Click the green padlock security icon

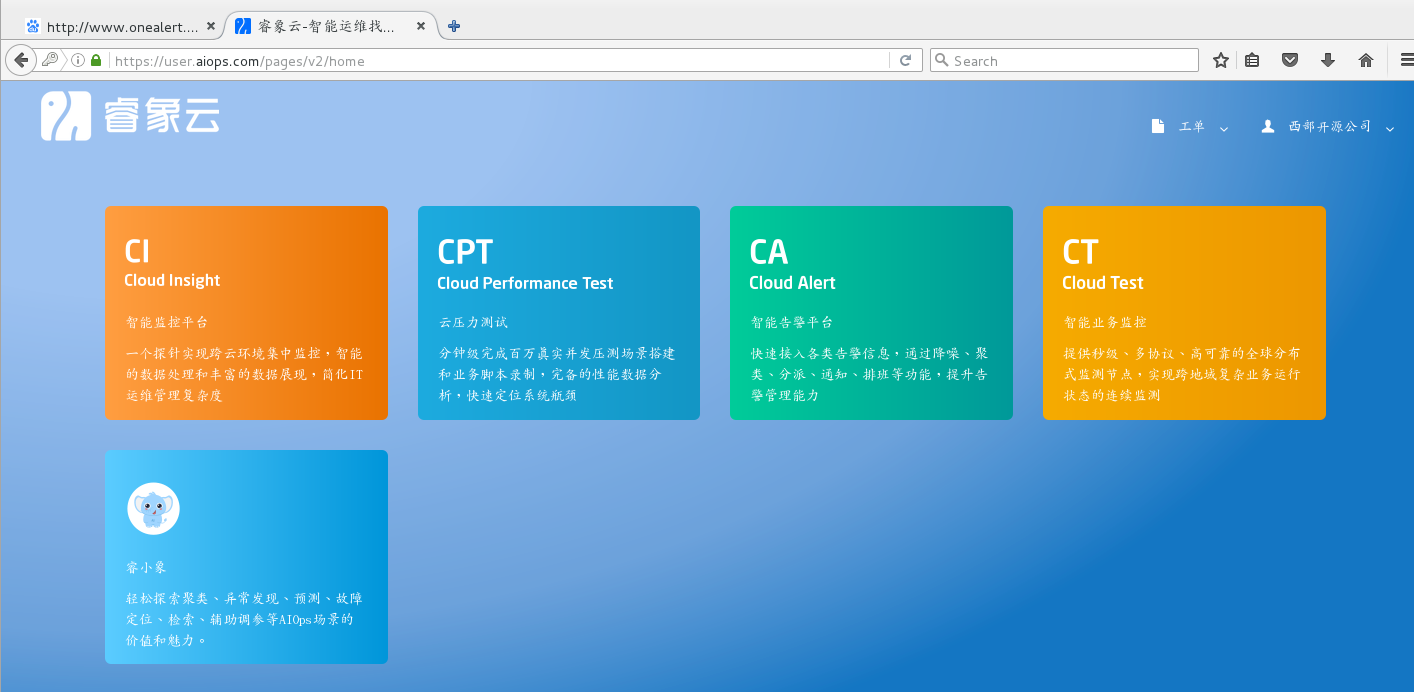(96, 60)
